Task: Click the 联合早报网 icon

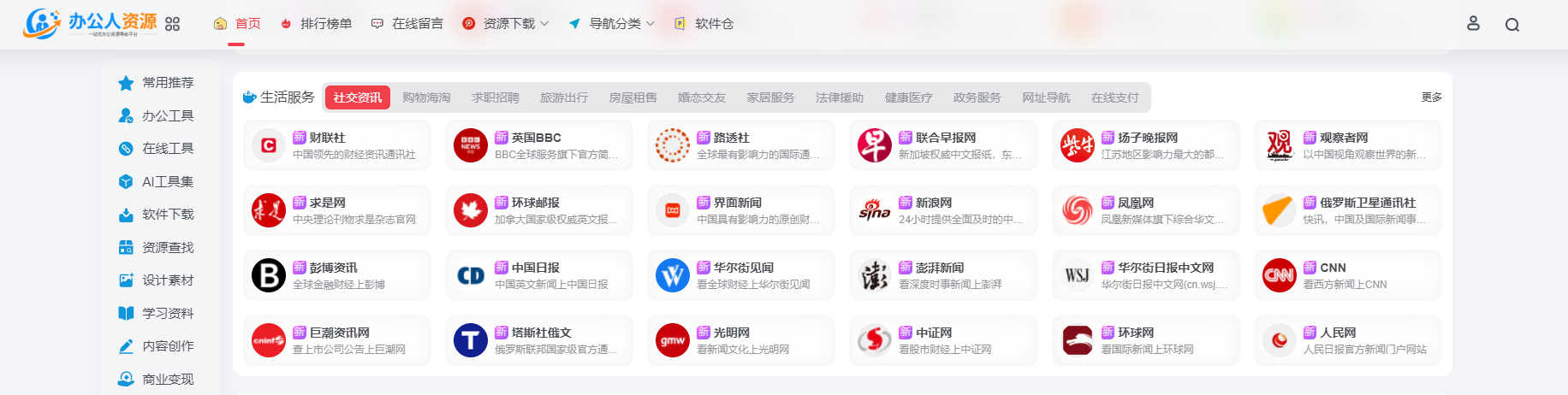Action: (875, 145)
